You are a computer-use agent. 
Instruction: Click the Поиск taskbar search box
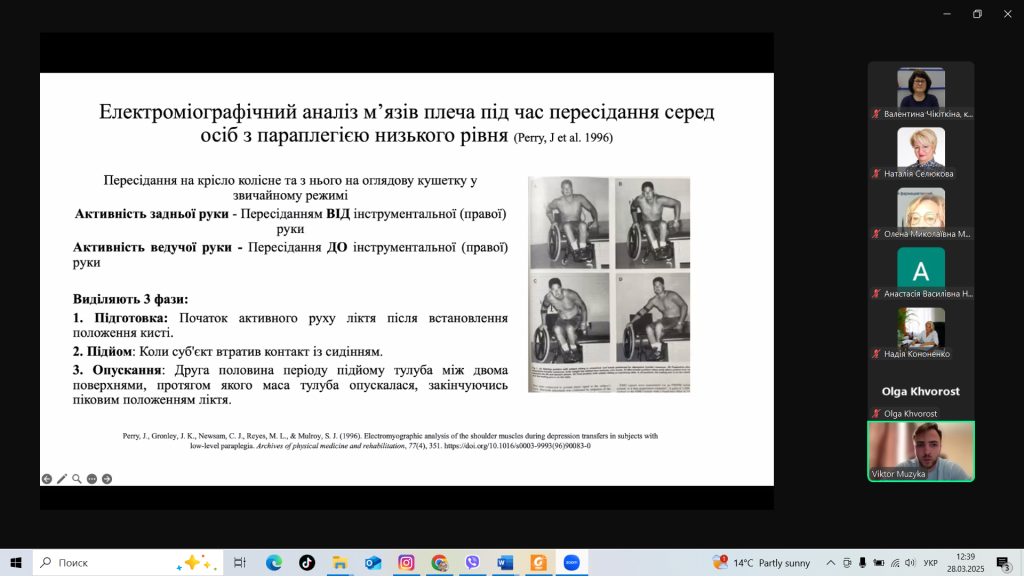click(128, 562)
